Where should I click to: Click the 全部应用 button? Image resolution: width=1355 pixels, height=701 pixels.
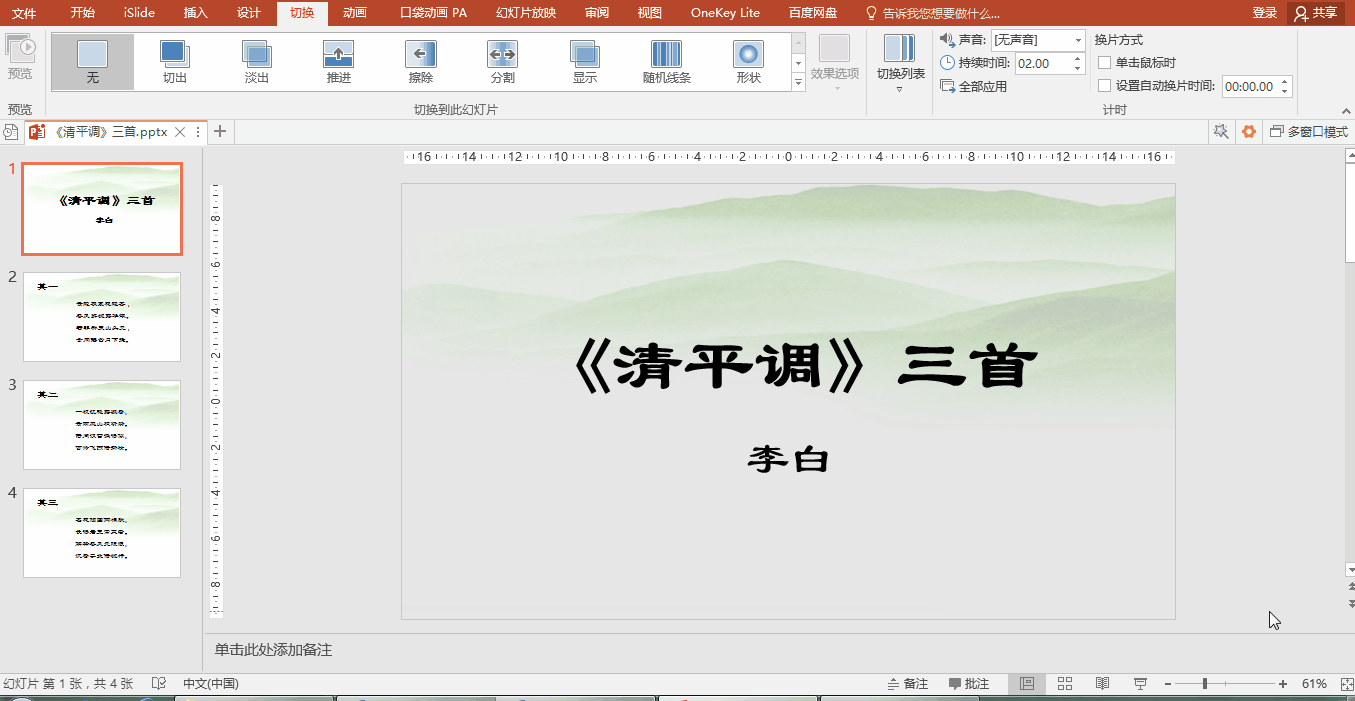(974, 87)
